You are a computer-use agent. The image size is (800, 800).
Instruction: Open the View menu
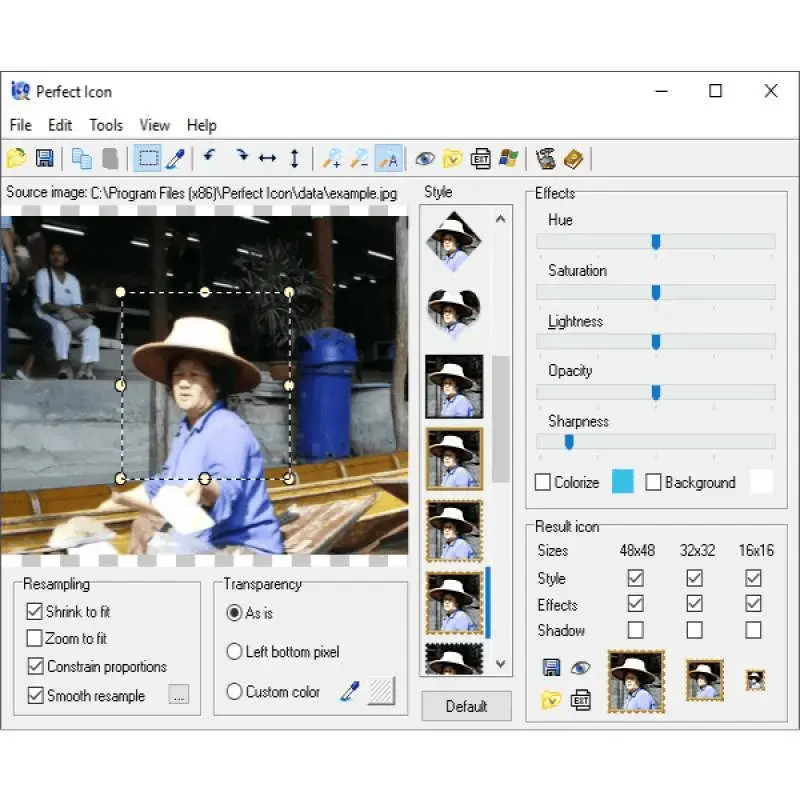coord(155,125)
